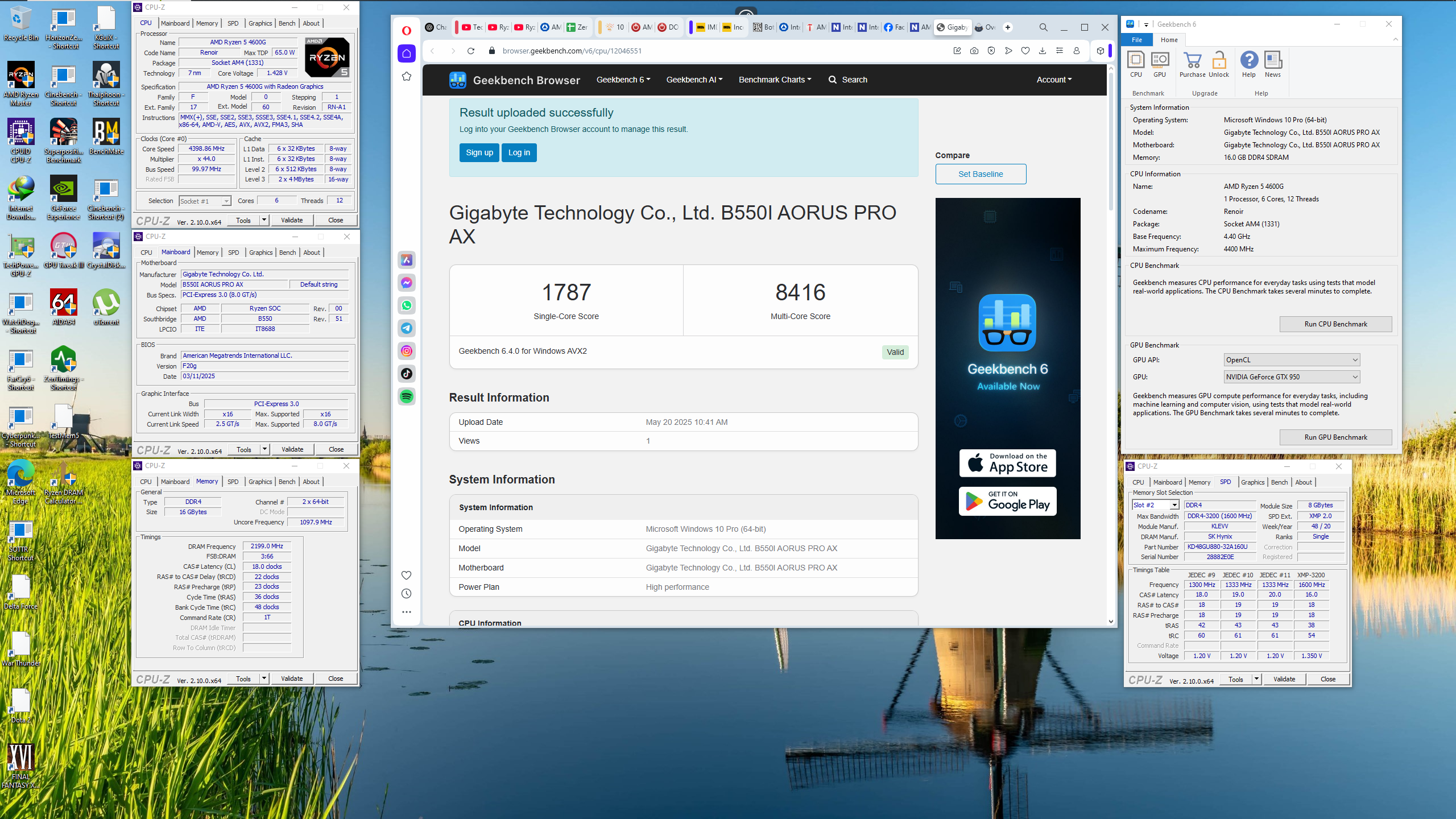
Task: Open uTorrent desktop icon
Action: [106, 307]
